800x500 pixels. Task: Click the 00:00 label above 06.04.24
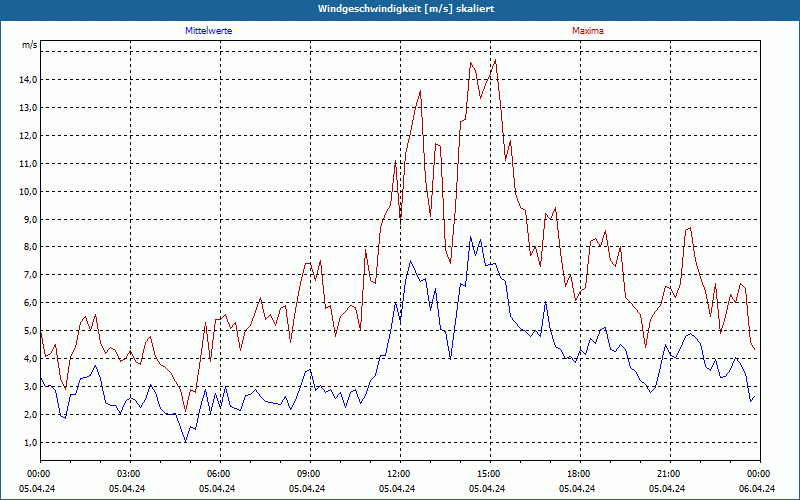(x=760, y=474)
